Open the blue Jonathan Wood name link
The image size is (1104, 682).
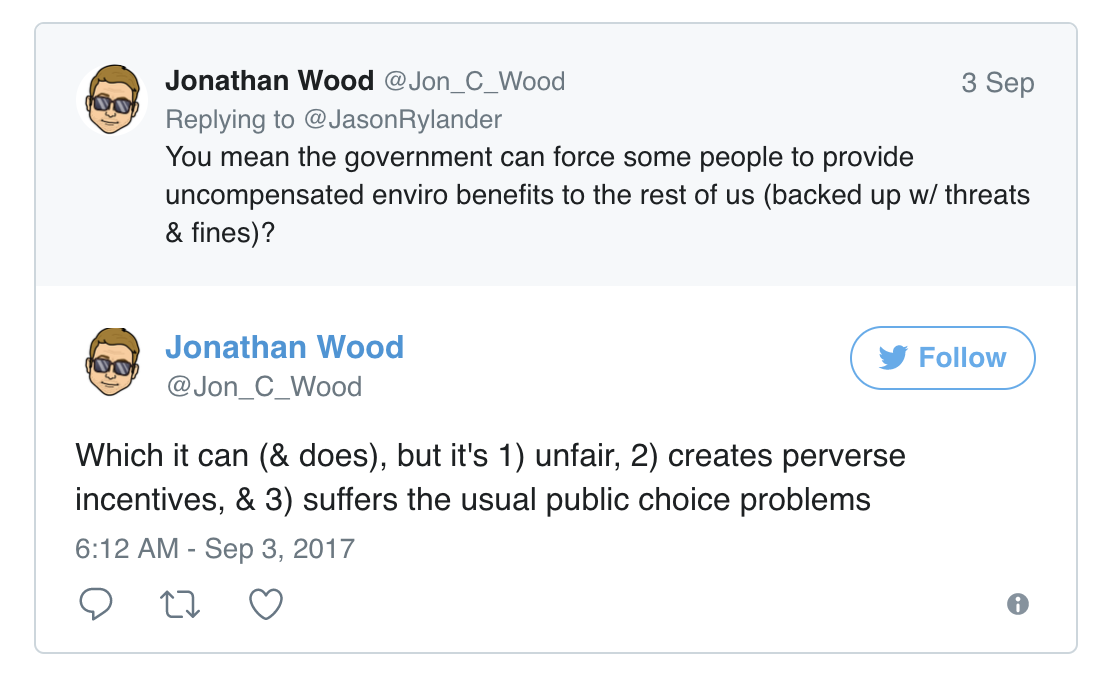click(x=284, y=347)
